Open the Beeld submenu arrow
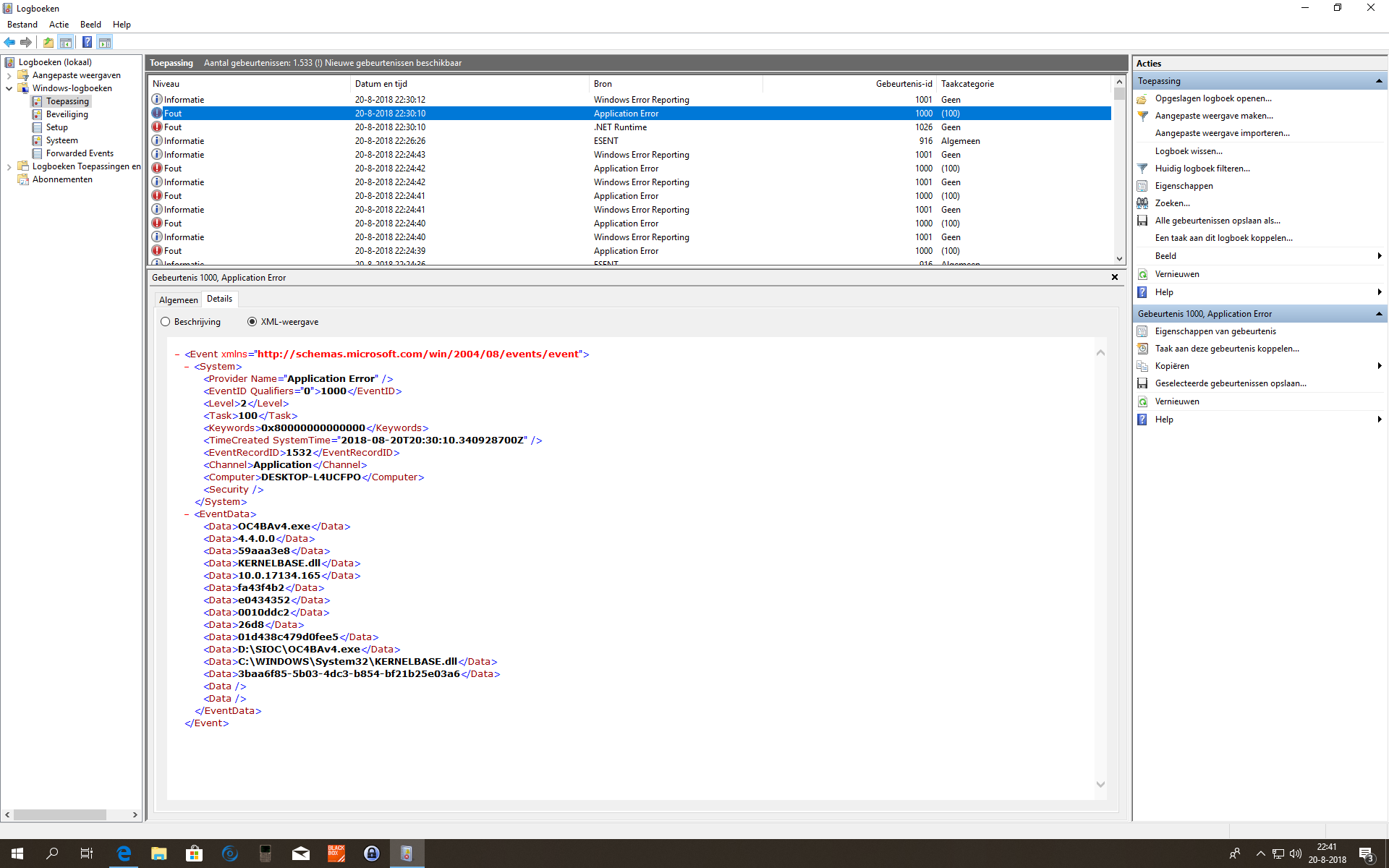1389x868 pixels. click(x=1380, y=256)
